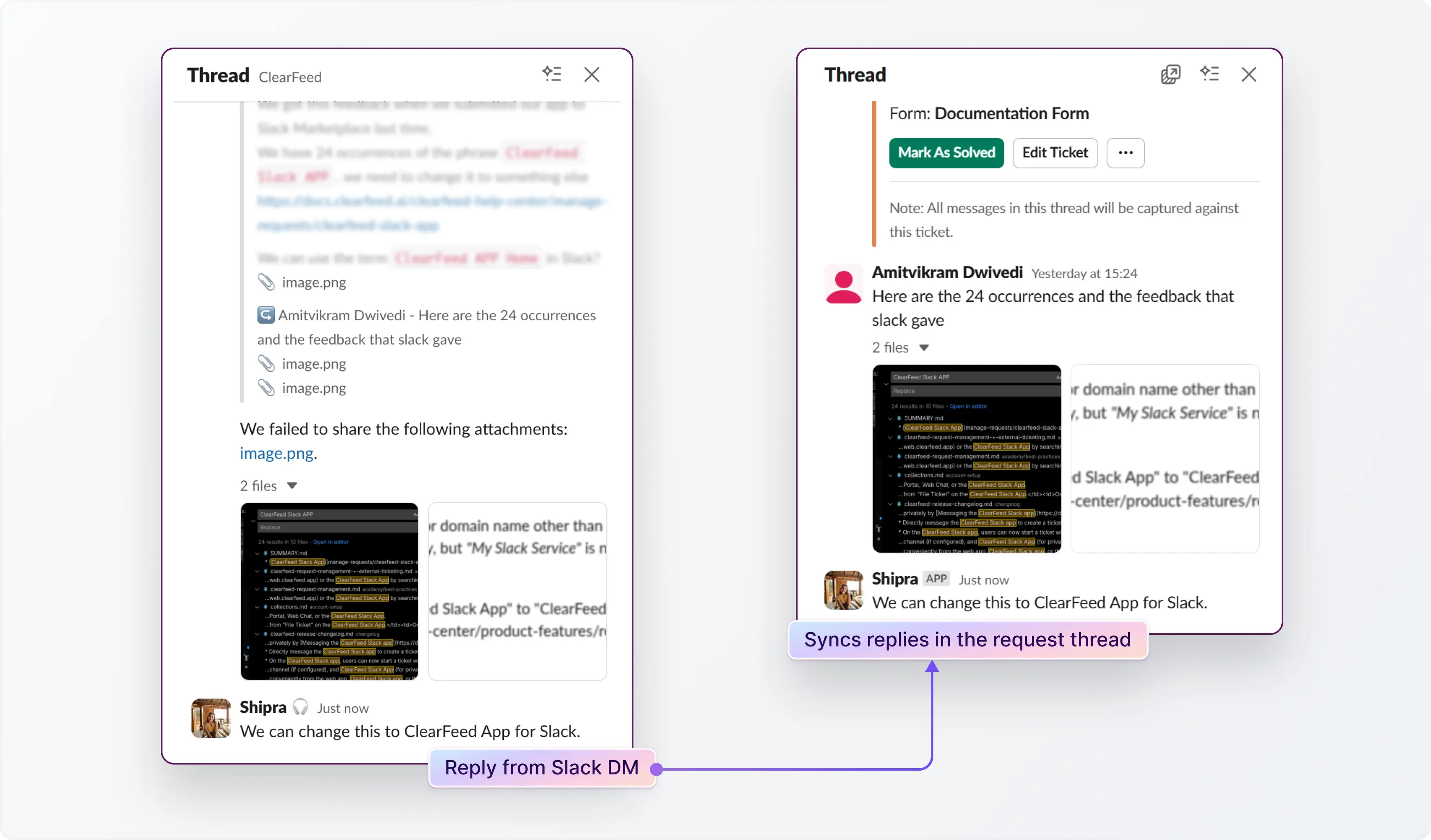Click 'Just now' timestamp in right thread

pyautogui.click(x=983, y=580)
